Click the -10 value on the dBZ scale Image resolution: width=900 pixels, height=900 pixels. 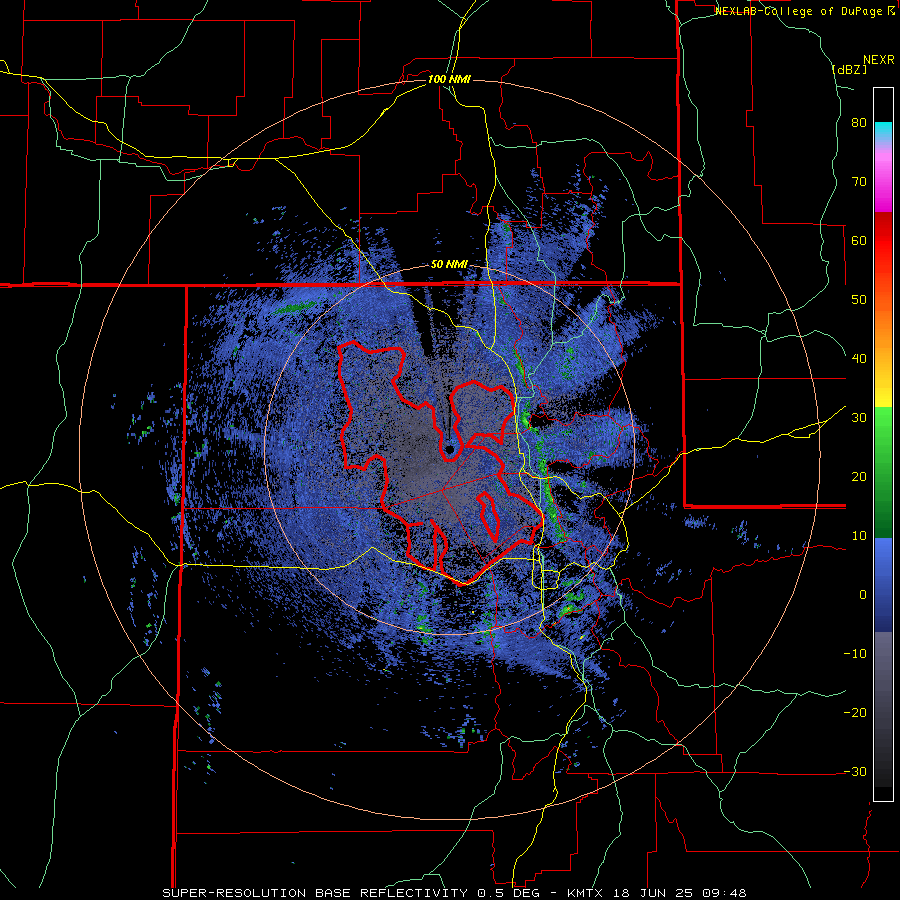[855, 654]
